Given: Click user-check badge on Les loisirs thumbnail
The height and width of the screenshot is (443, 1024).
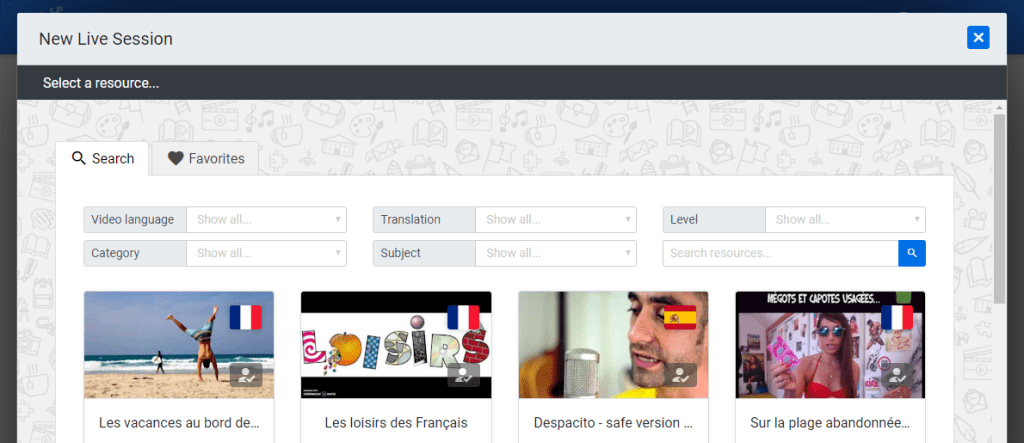Looking at the screenshot, I should (464, 375).
